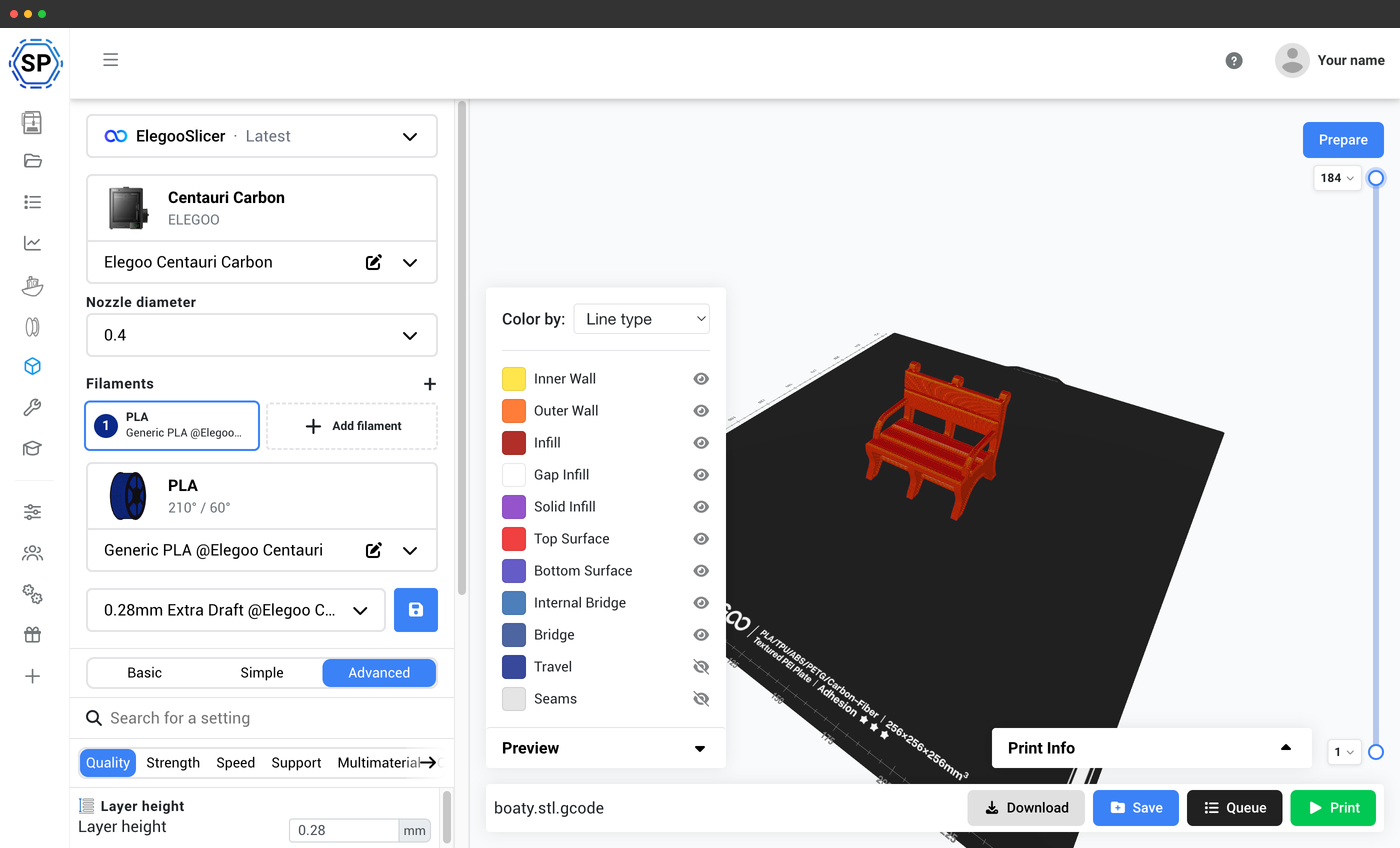Open the Support settings tab
This screenshot has height=848, width=1400.
coord(296,763)
